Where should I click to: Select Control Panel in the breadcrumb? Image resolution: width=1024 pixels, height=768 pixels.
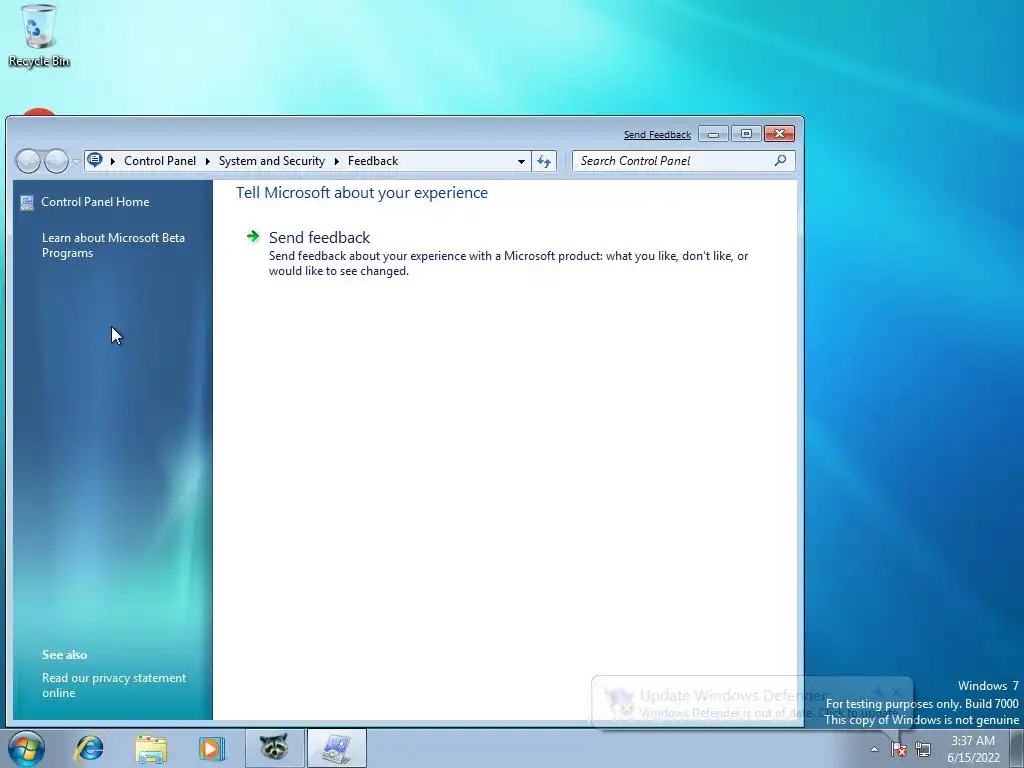tap(160, 161)
